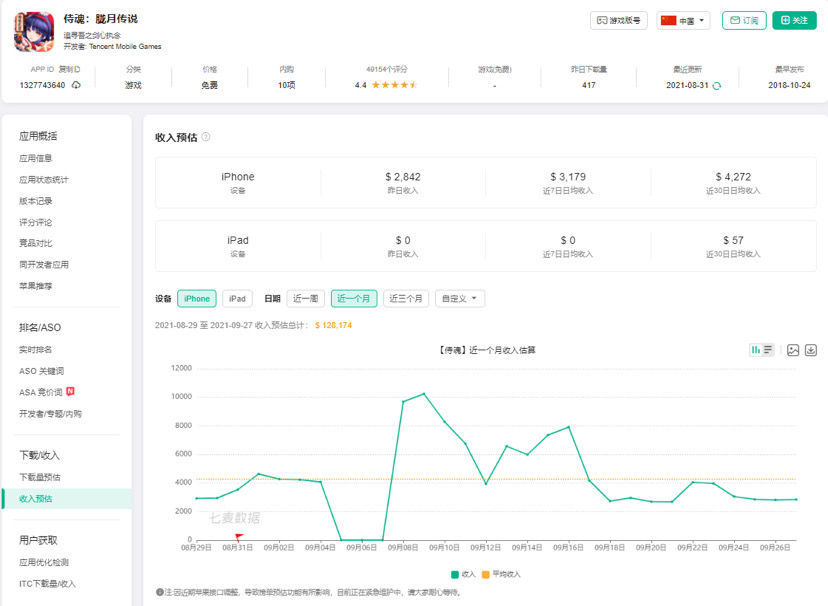
Task: Click the iPhone $4,272 30日均收入 value
Action: [x=733, y=177]
